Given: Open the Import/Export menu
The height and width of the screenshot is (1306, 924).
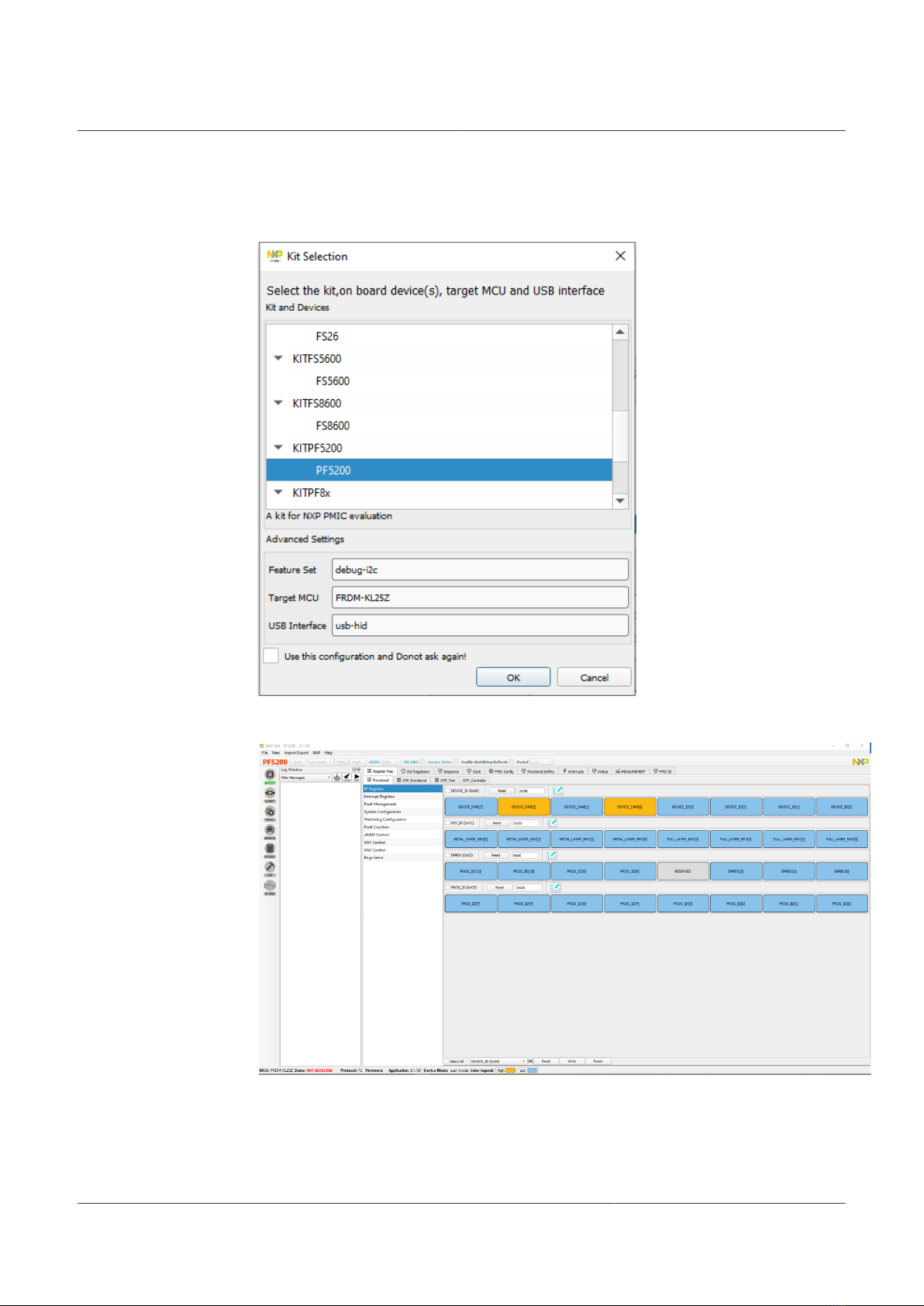Looking at the screenshot, I should tap(296, 753).
